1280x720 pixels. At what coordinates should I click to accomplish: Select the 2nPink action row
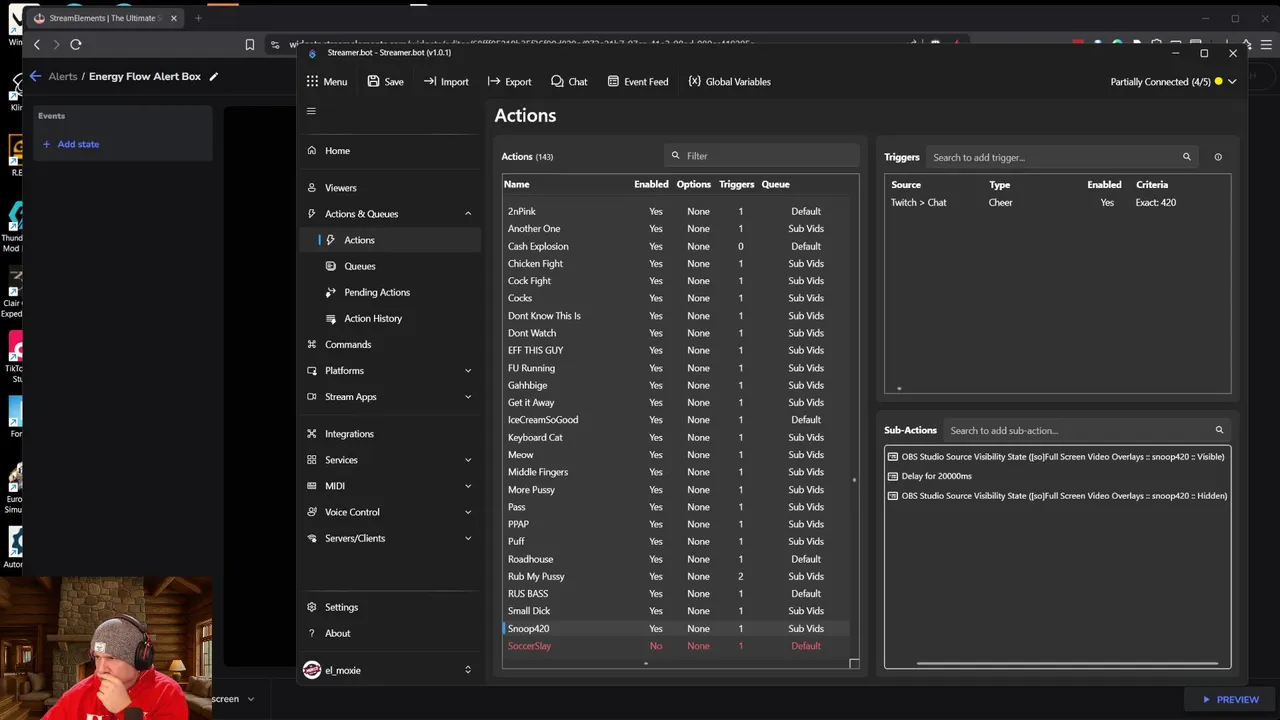pyautogui.click(x=676, y=211)
